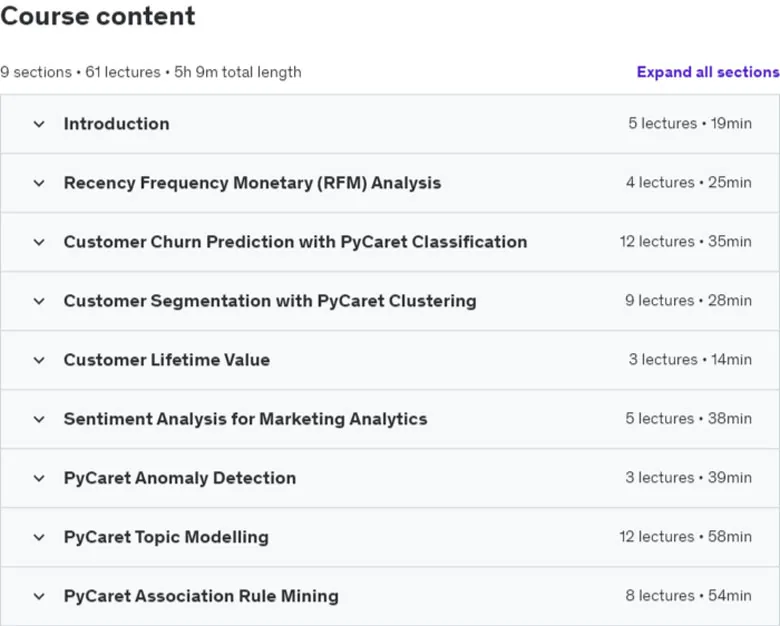This screenshot has height=626, width=780.
Task: Open Customer Churn Prediction with PyCaret Classification
Action: 295,242
